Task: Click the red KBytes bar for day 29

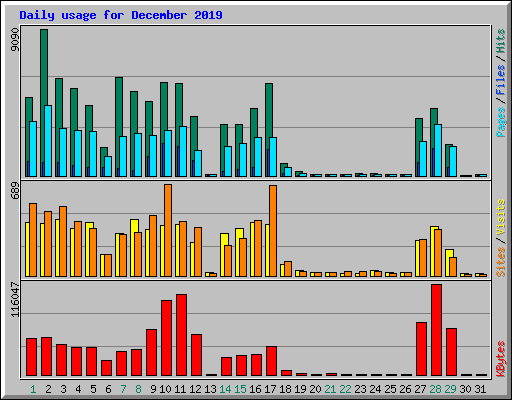Action: pos(451,352)
